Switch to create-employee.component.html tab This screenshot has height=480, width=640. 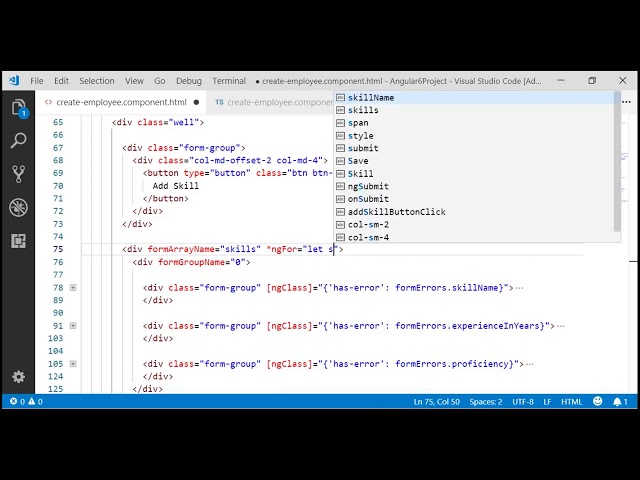tap(121, 102)
